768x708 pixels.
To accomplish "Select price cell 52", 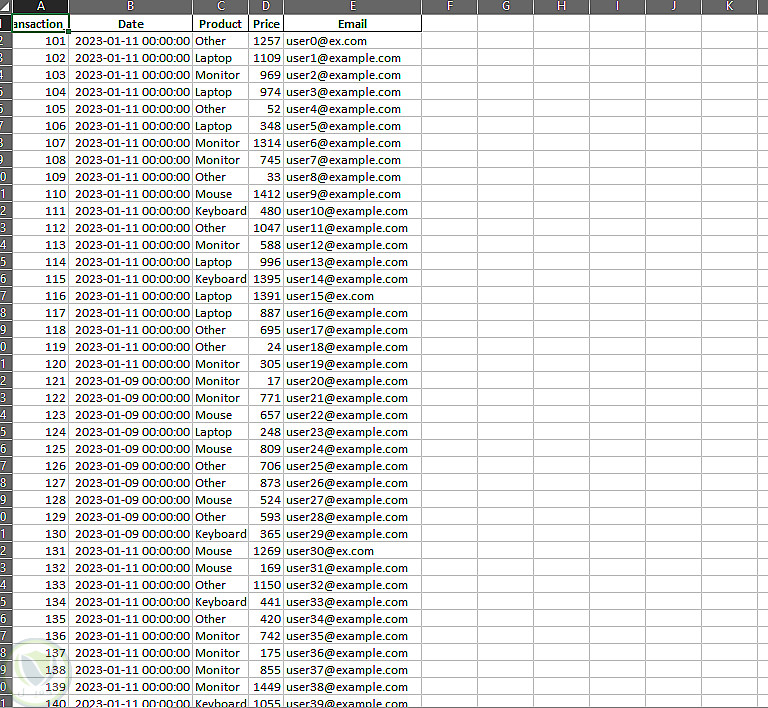I will [266, 109].
